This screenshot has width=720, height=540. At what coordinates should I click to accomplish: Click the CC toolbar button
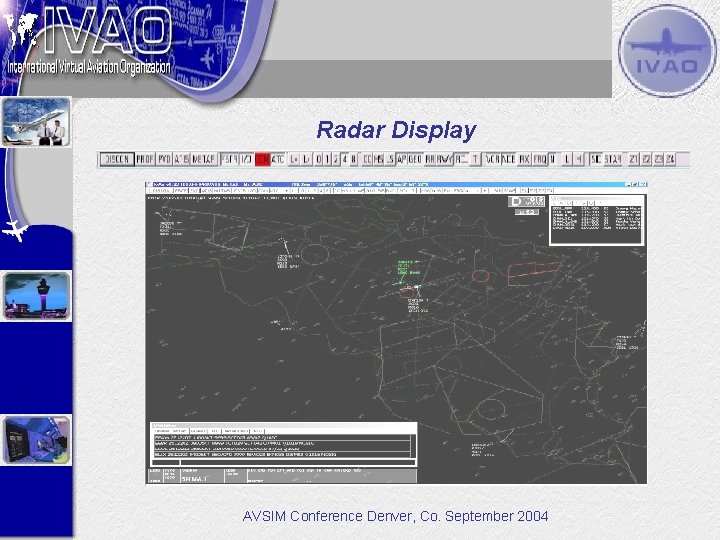pos(367,159)
